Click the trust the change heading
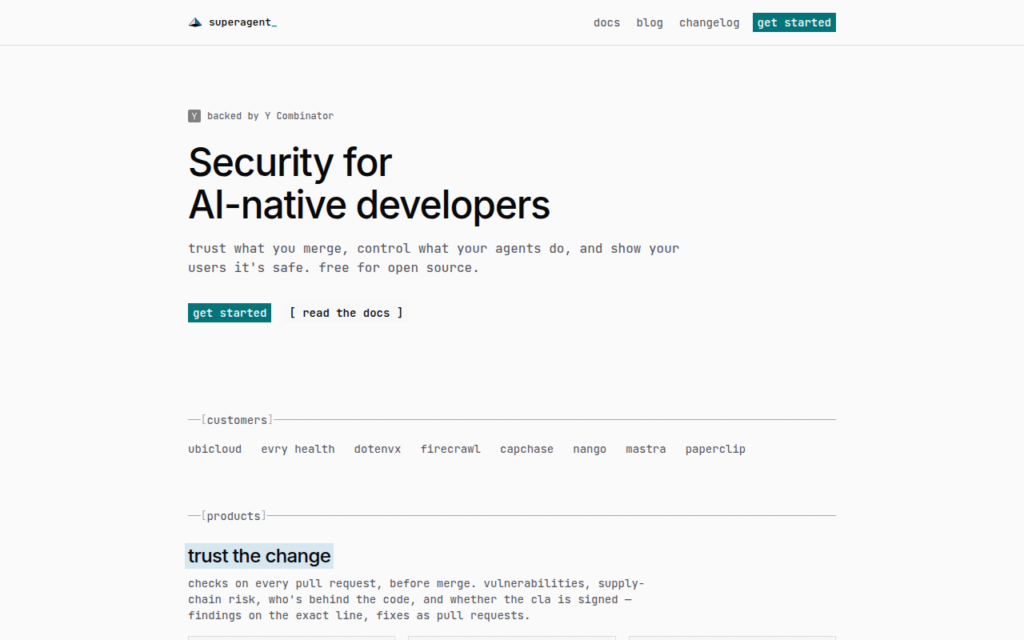This screenshot has width=1024, height=640. coord(259,556)
